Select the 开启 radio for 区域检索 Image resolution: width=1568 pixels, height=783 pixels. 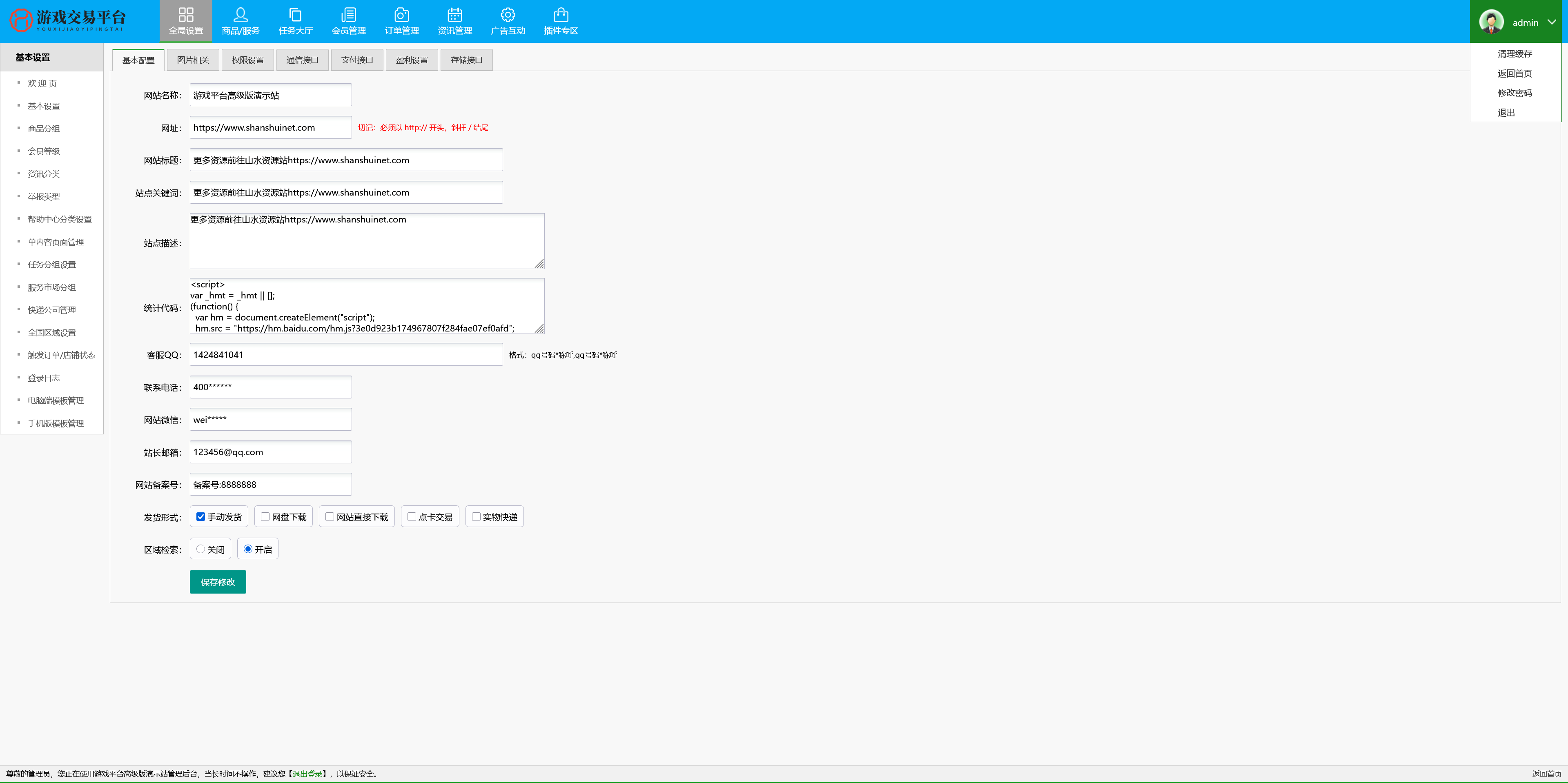[x=248, y=549]
